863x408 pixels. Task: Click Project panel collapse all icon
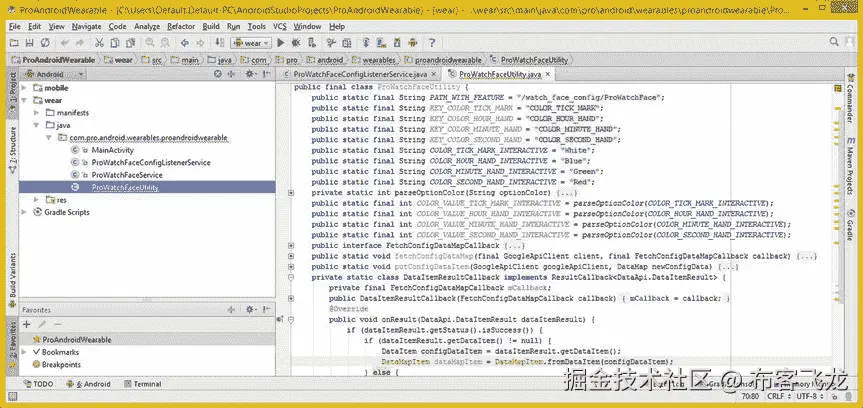231,74
